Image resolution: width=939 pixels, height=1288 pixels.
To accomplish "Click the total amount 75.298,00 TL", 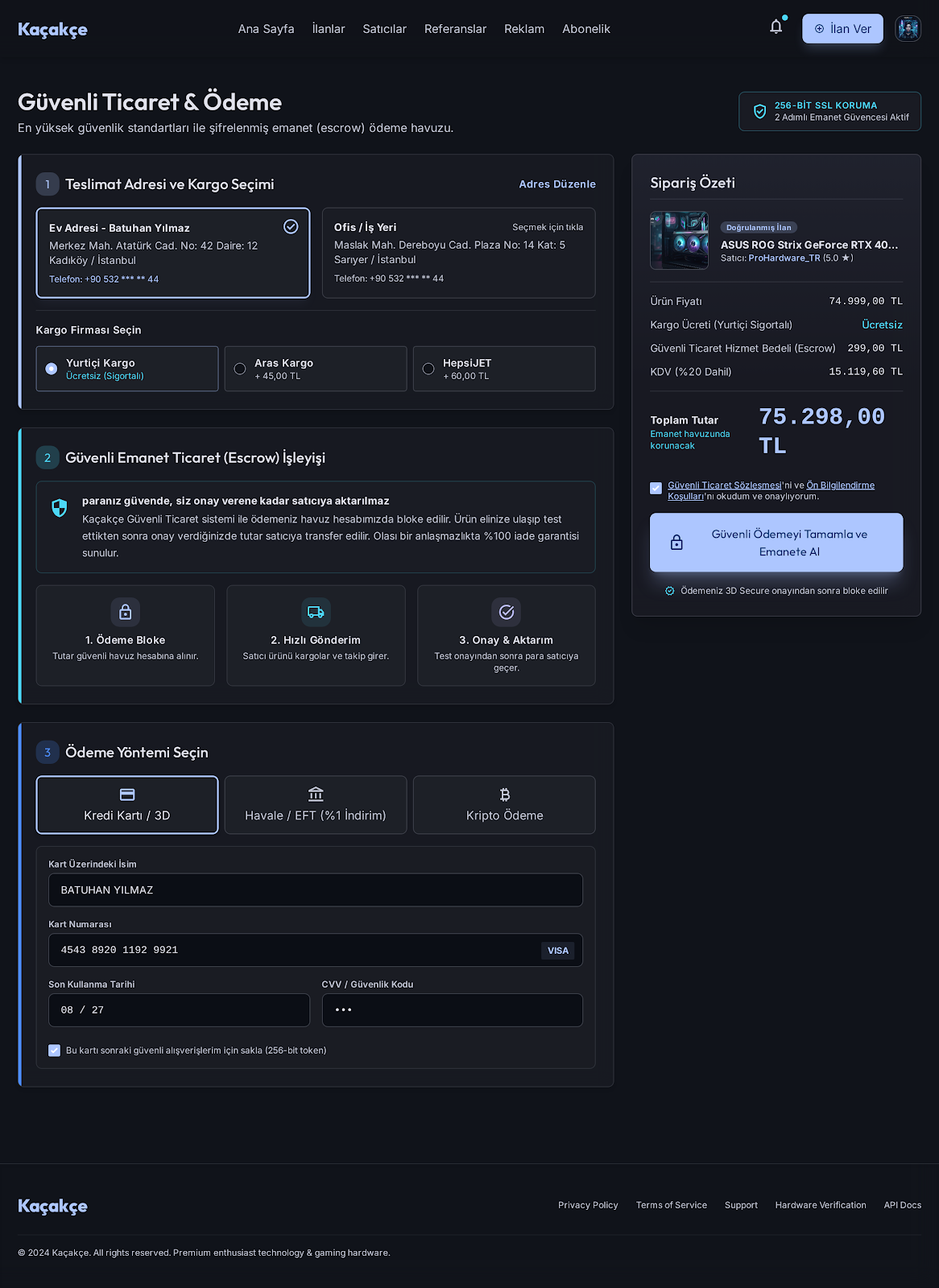I will [x=821, y=431].
